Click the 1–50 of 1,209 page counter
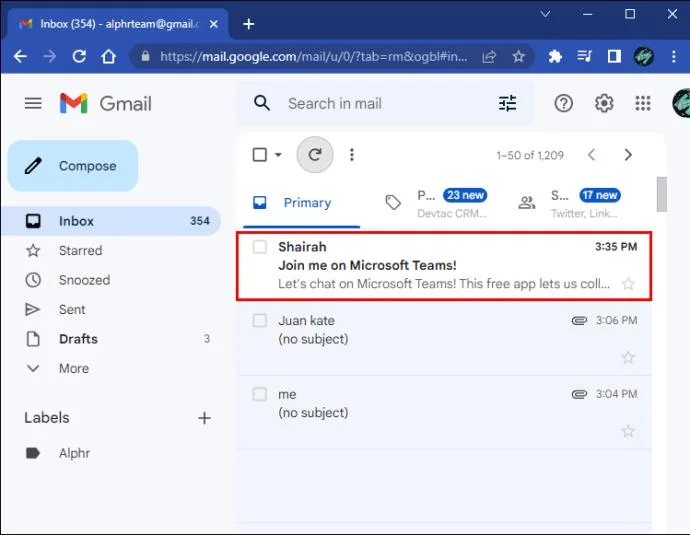Viewport: 690px width, 535px height. click(530, 155)
